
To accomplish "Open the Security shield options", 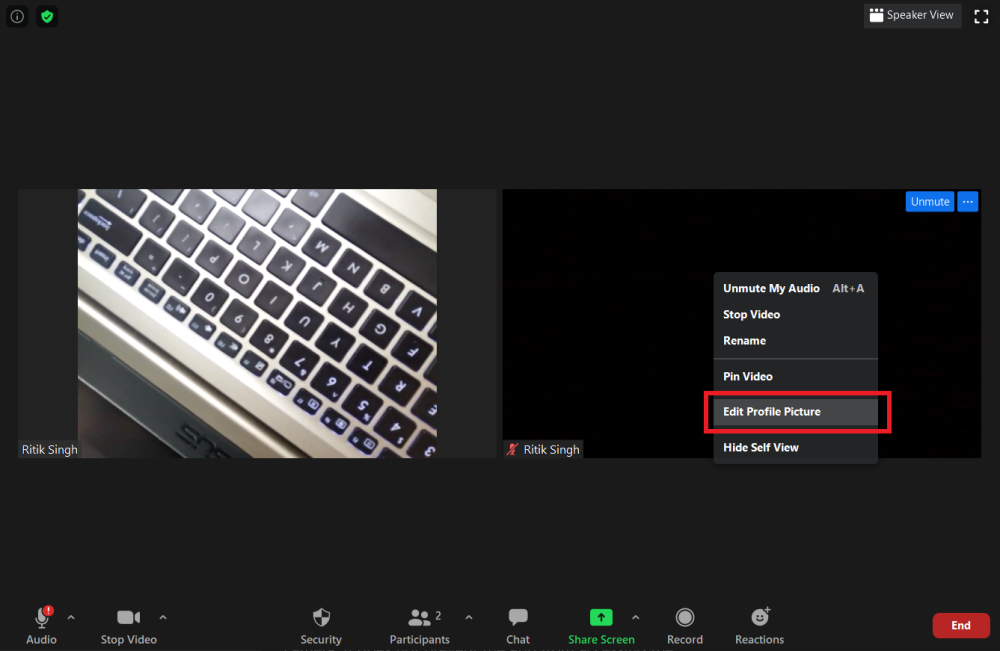I will (x=321, y=626).
